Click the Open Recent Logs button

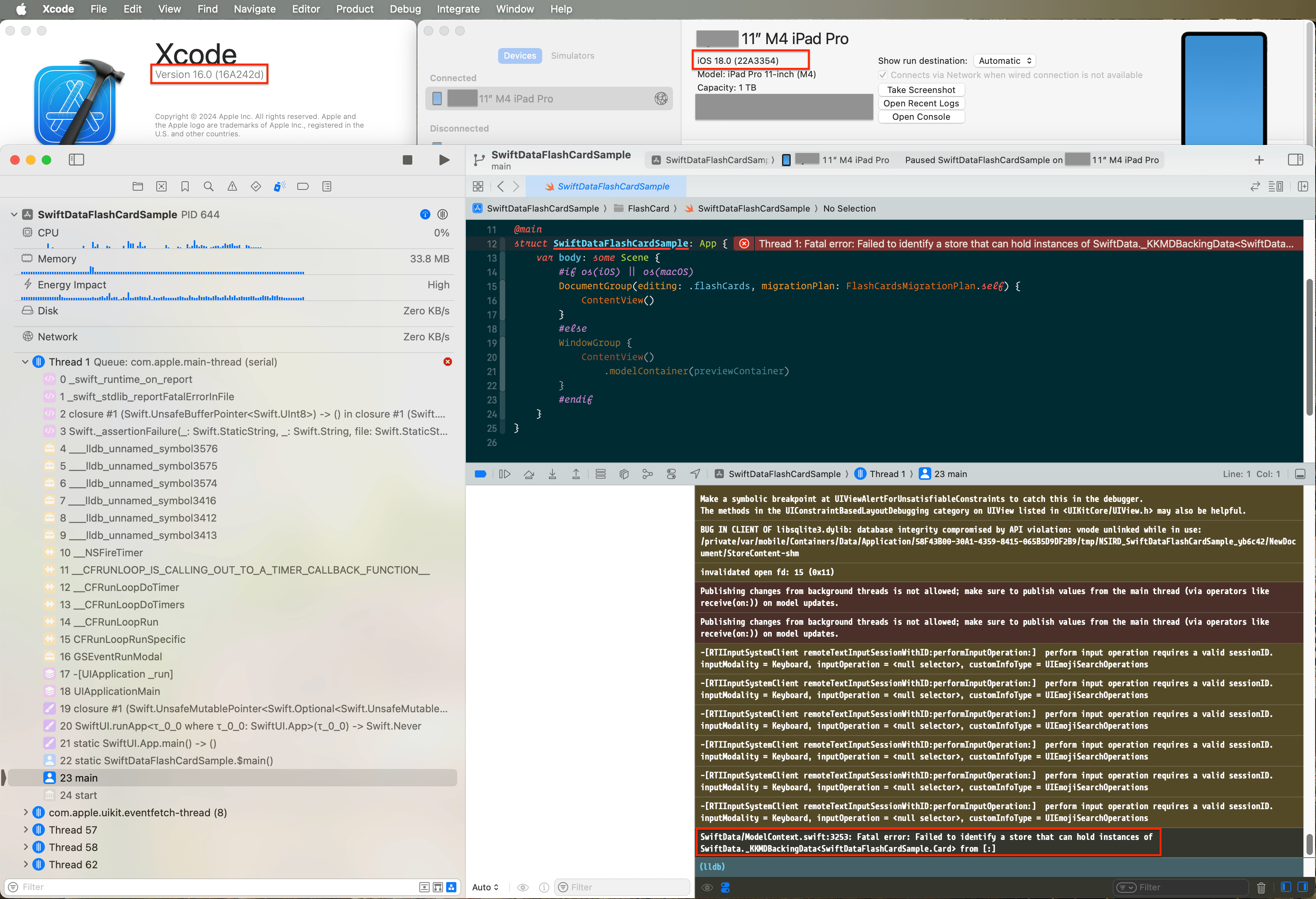pyautogui.click(x=921, y=103)
